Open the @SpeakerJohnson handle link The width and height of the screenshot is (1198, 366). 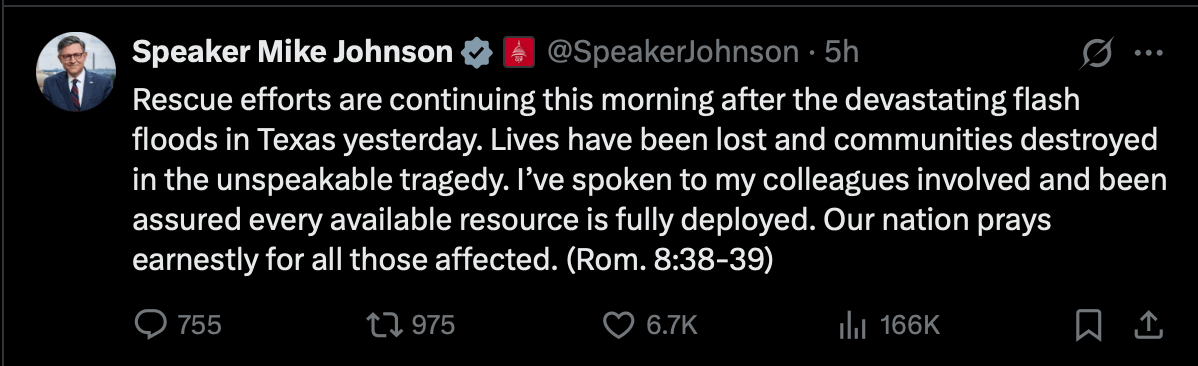click(671, 53)
